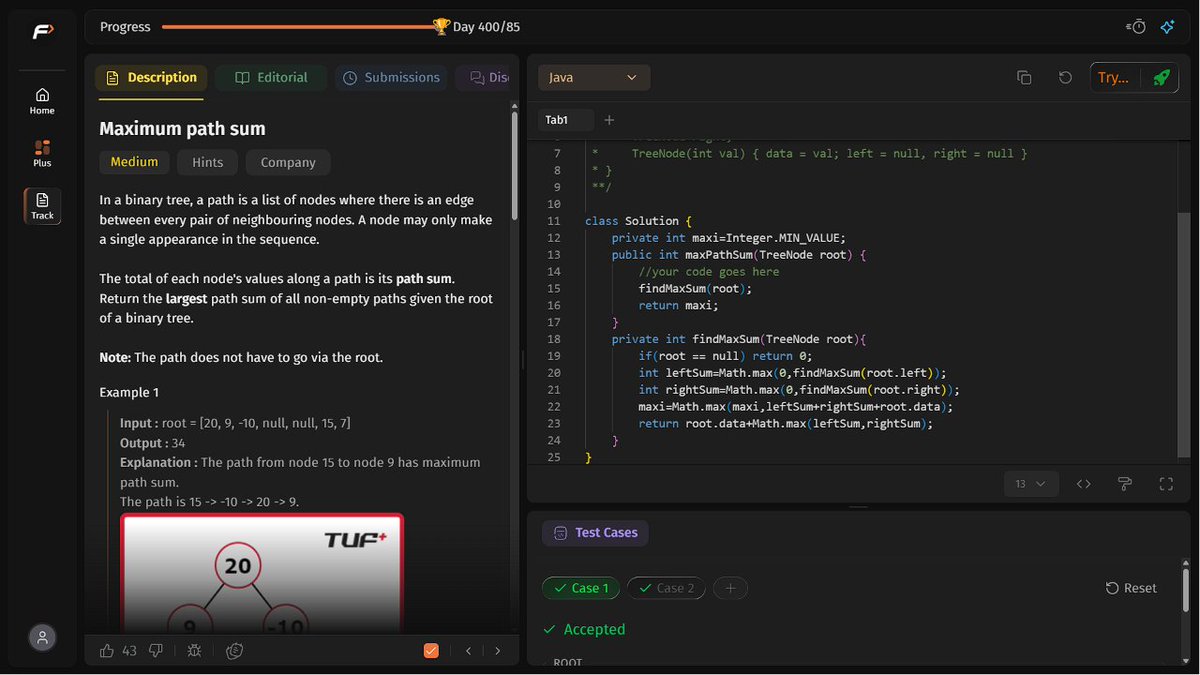Report a bug with bug icon

[194, 651]
